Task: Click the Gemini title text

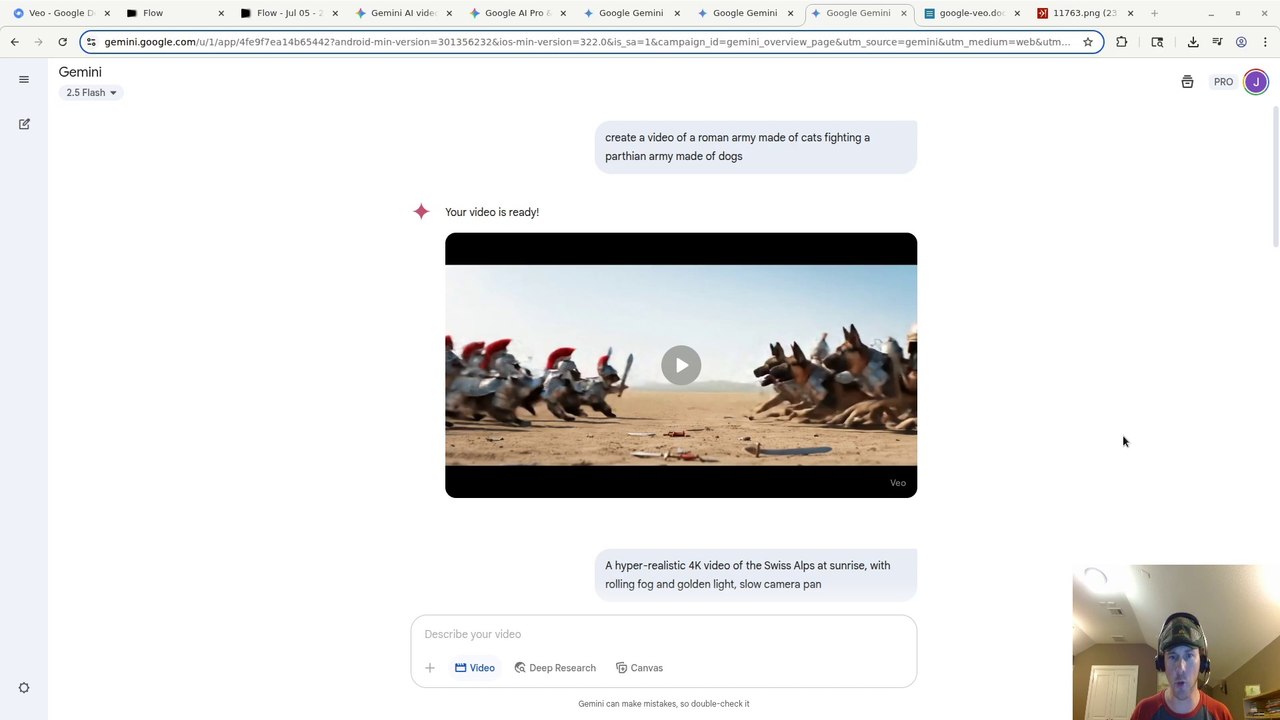Action: (x=80, y=72)
